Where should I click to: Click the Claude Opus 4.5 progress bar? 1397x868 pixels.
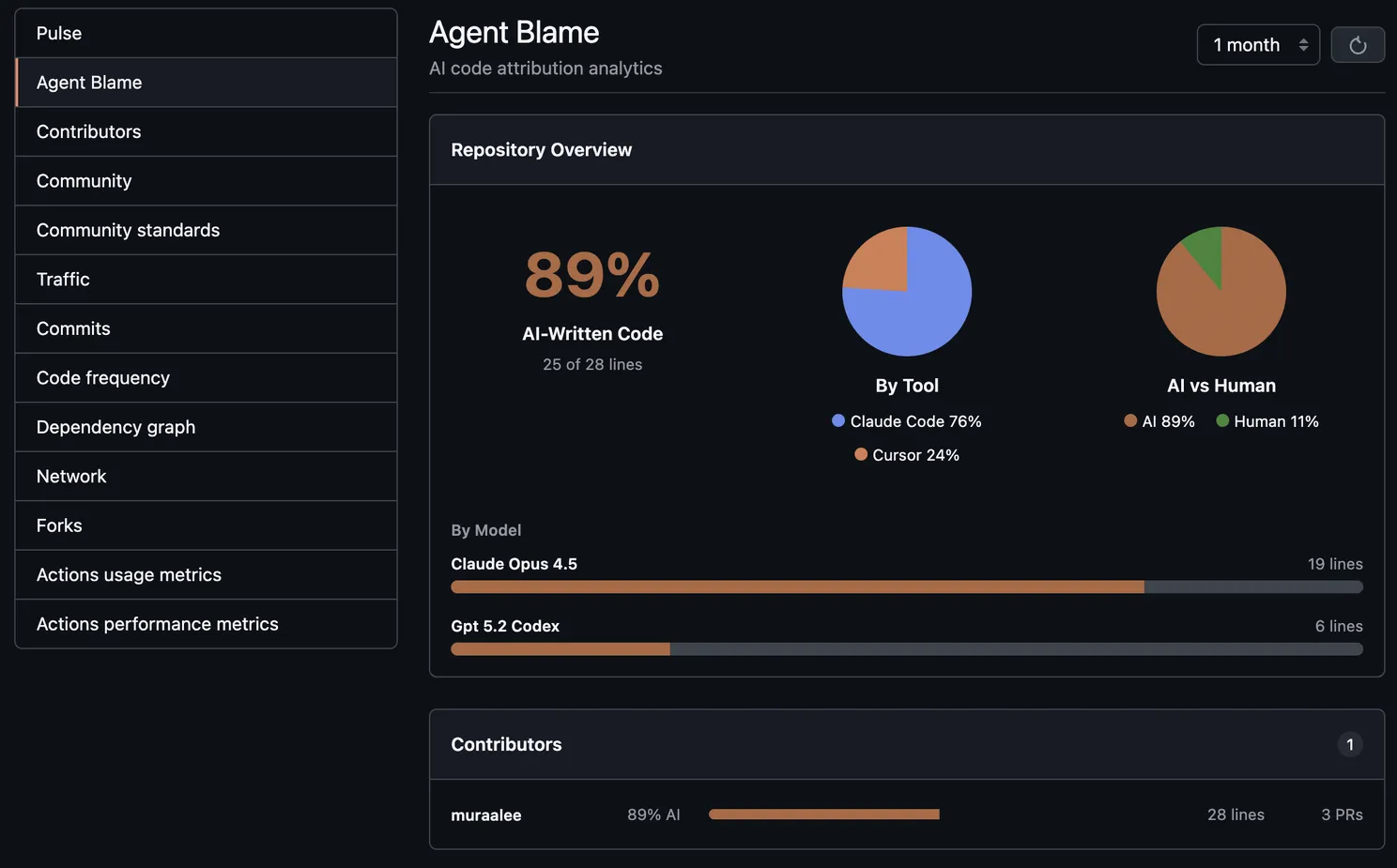pyautogui.click(x=906, y=587)
